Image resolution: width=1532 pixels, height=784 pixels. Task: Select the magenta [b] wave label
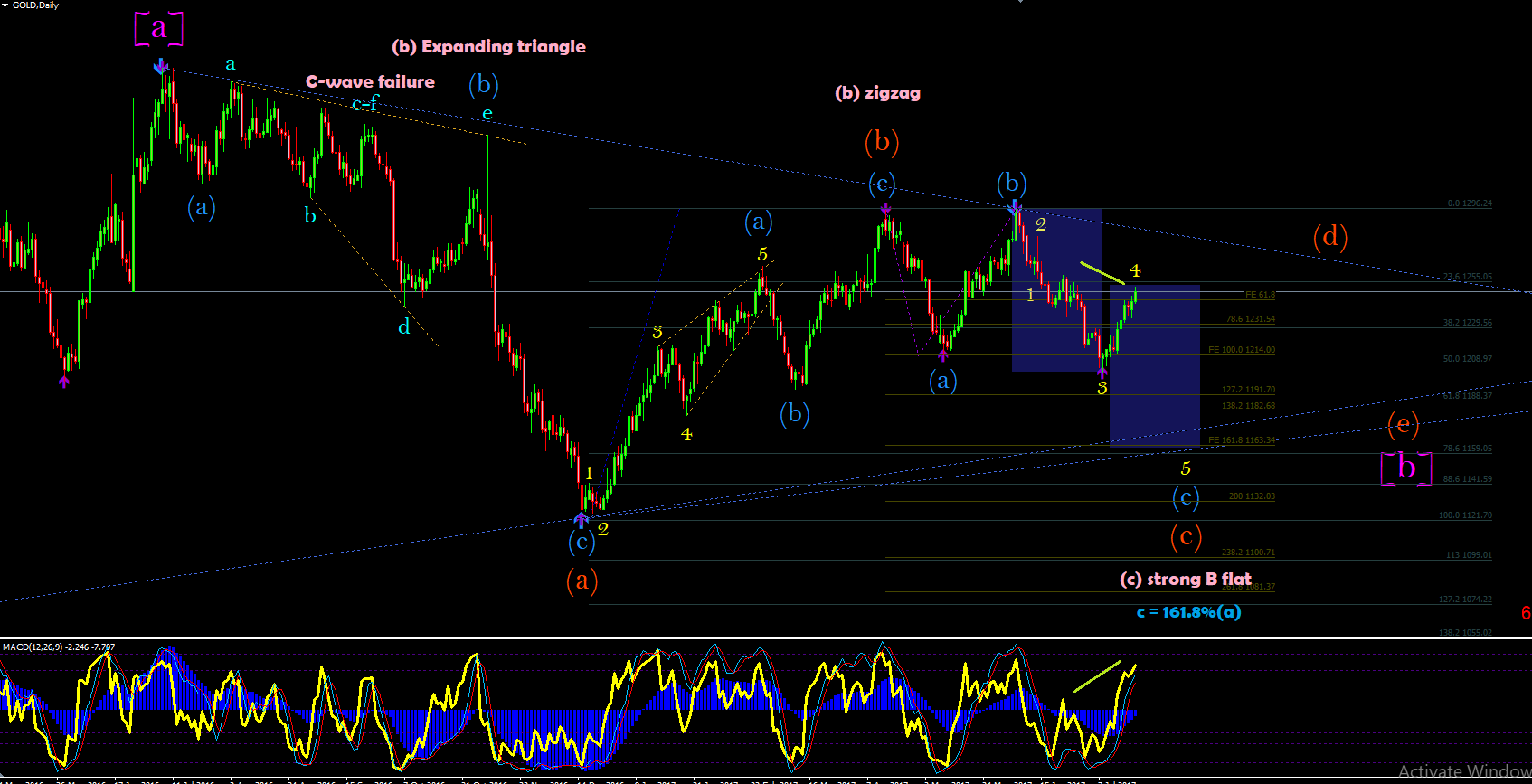coord(1406,468)
